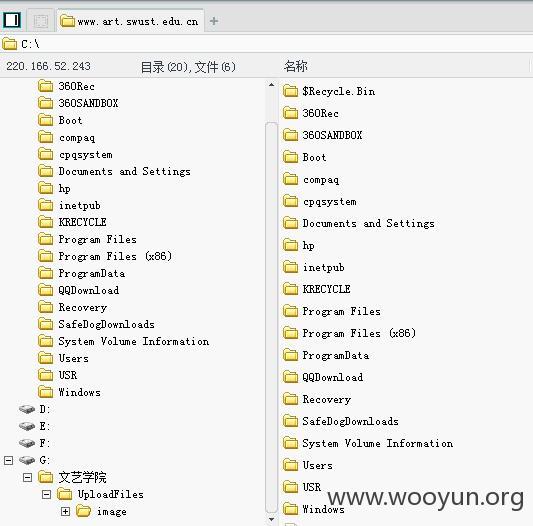Viewport: 533px width, 526px height.
Task: Open the E: drive icon
Action: [27, 426]
